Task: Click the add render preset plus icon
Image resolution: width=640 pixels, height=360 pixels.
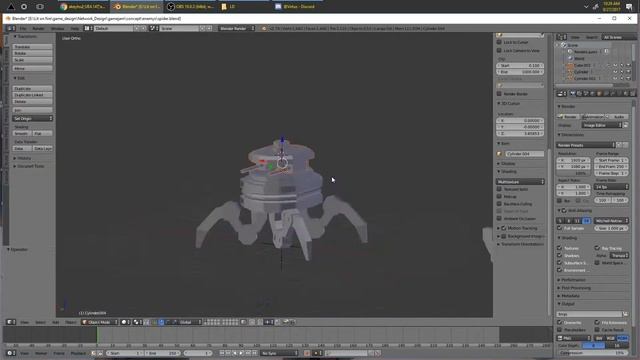Action: click(x=619, y=145)
